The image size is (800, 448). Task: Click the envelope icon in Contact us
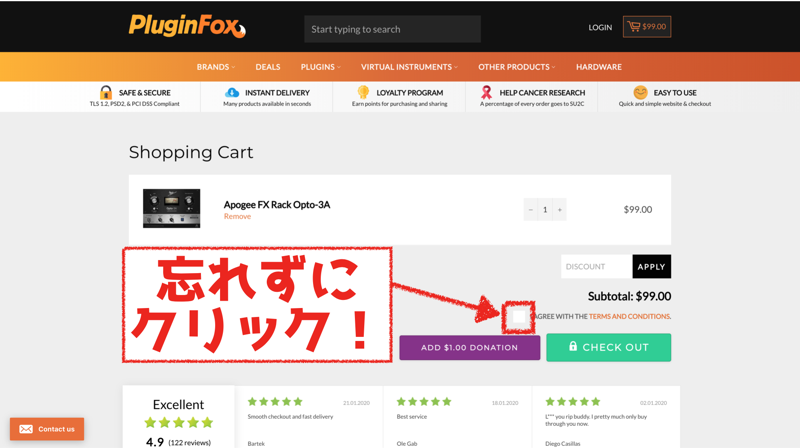pyautogui.click(x=26, y=429)
